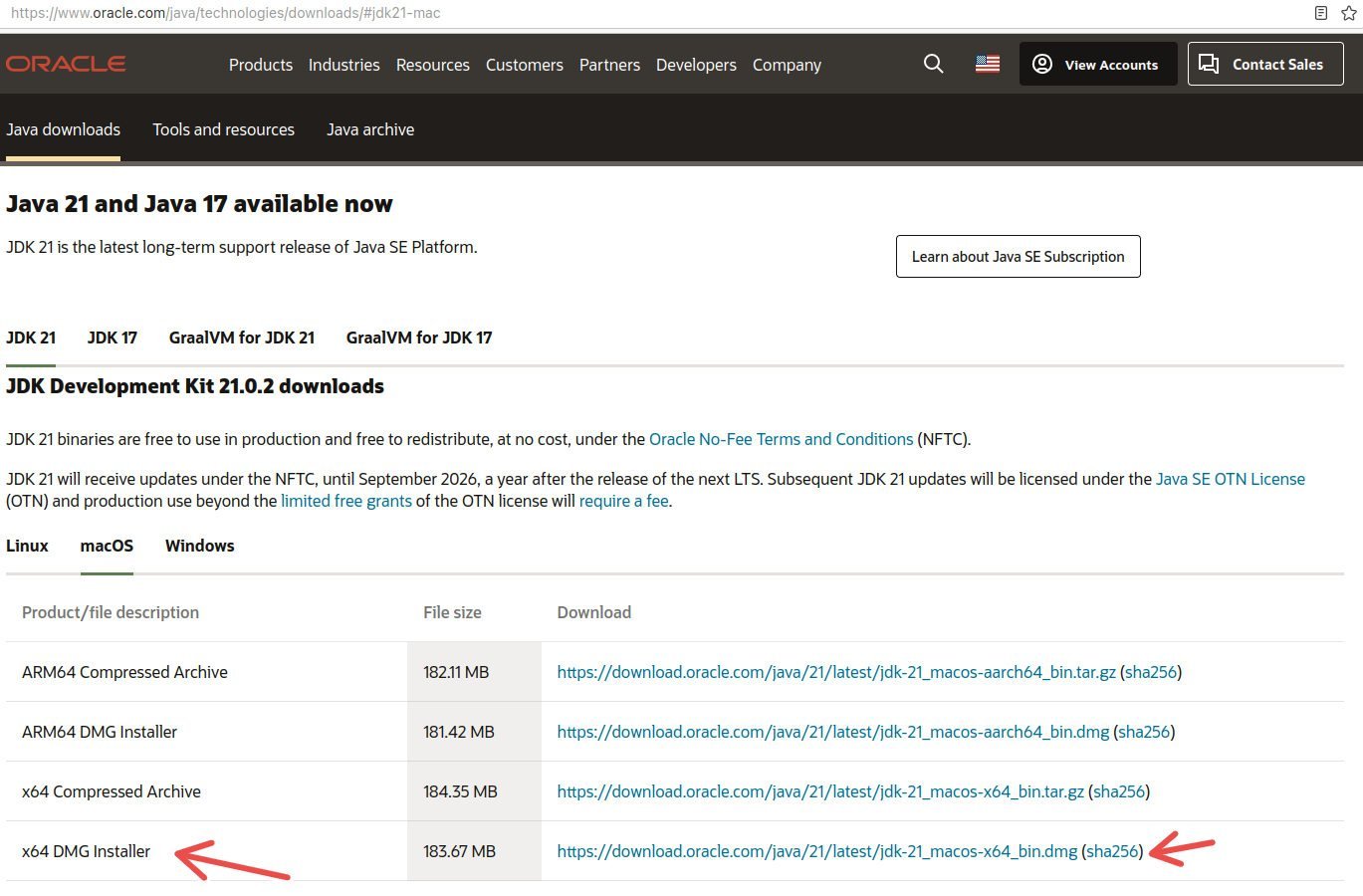Switch to GraalVM for JDK 21 tab

coord(242,337)
